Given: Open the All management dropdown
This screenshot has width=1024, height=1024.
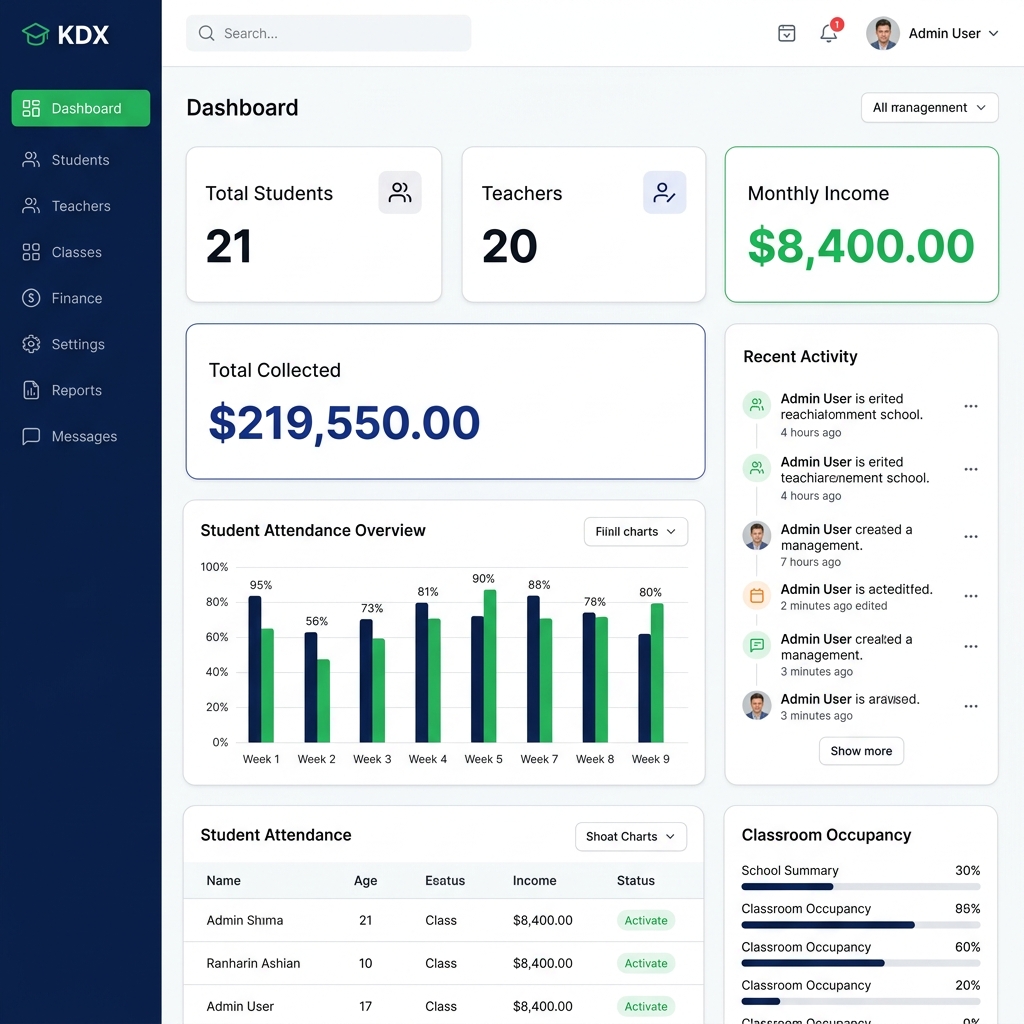Looking at the screenshot, I should coord(929,107).
